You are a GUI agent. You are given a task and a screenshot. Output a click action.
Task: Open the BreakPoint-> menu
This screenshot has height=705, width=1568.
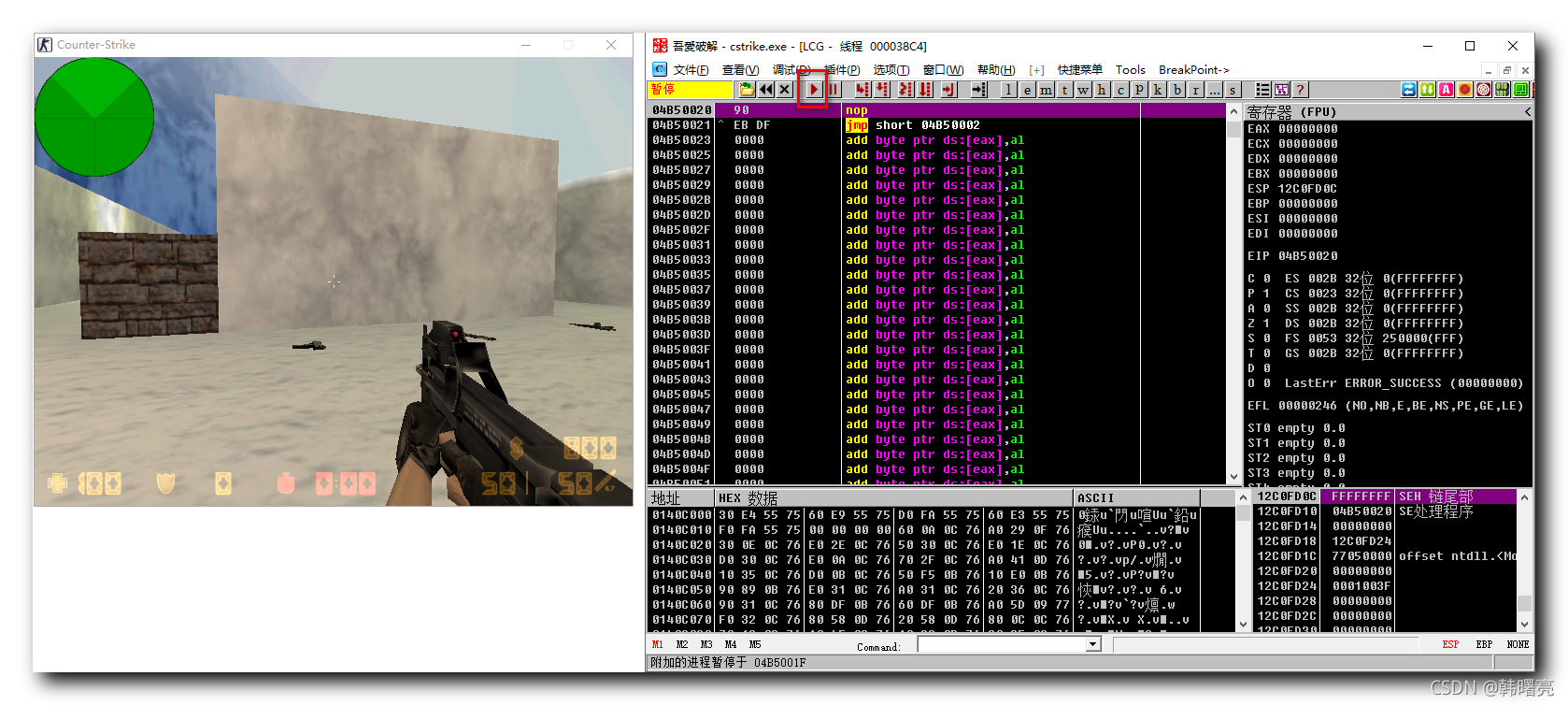pos(1194,70)
